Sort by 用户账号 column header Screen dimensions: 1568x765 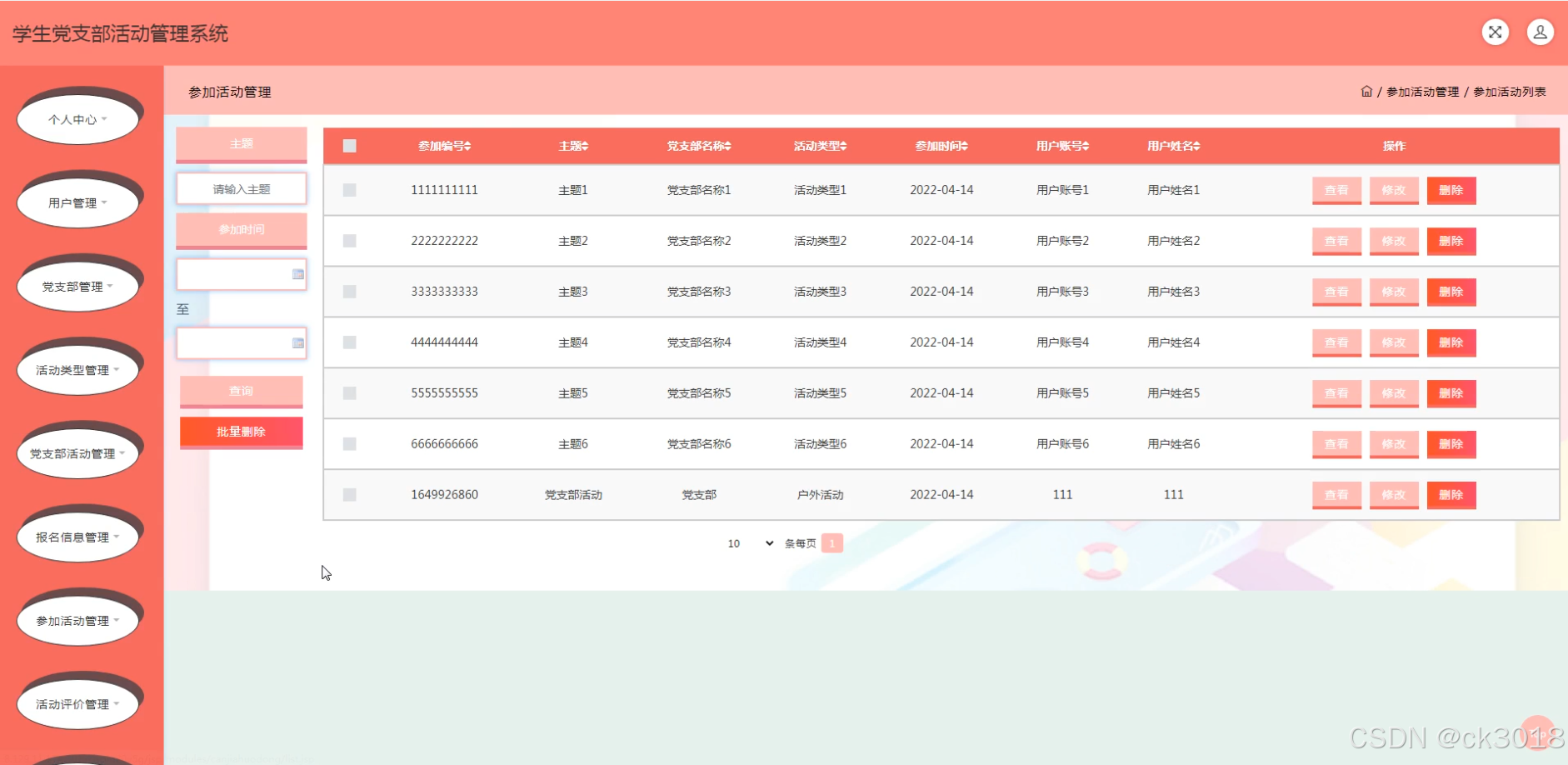click(1063, 146)
